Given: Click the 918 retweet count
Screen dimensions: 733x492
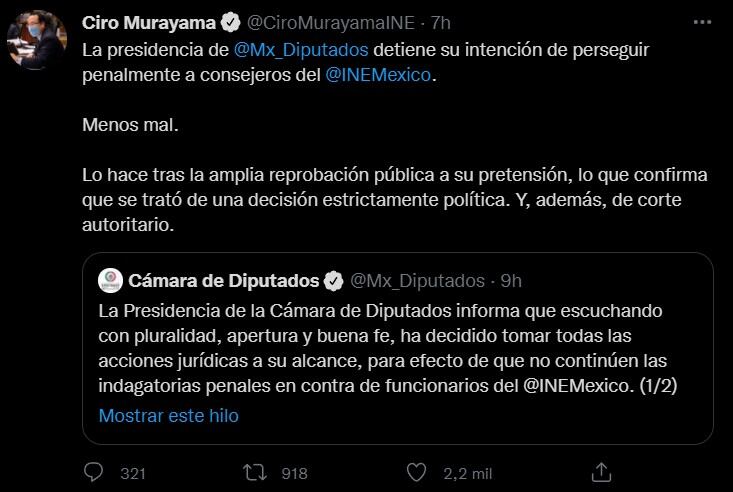Looking at the screenshot, I should [x=293, y=473].
